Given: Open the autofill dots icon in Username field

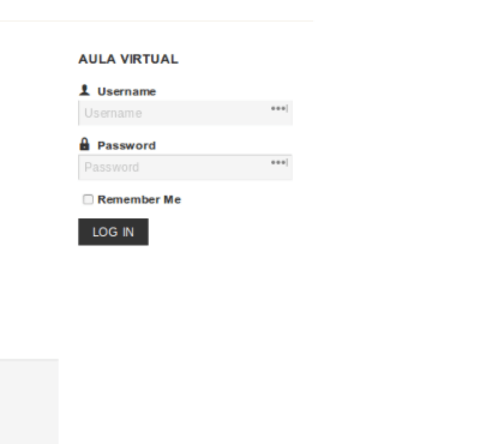Looking at the screenshot, I should [x=279, y=108].
